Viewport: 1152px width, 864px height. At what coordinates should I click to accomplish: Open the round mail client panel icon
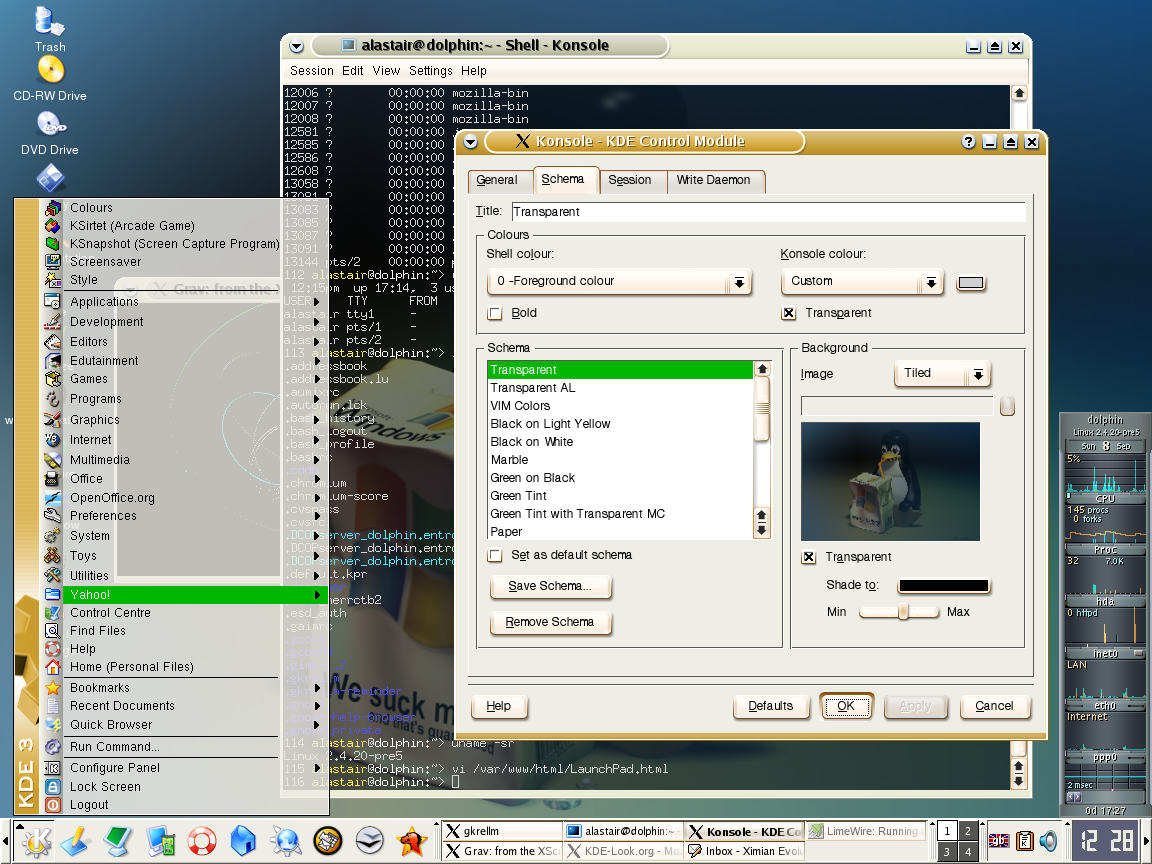tap(328, 841)
